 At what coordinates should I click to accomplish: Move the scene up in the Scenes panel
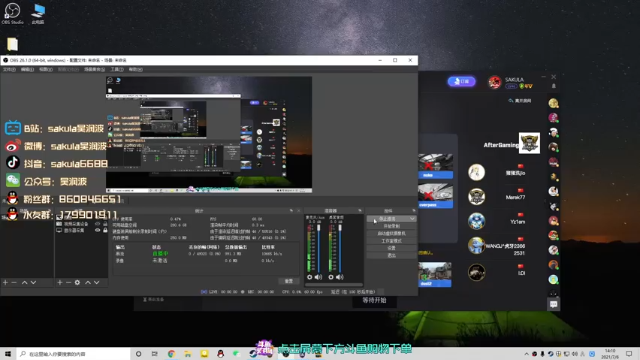pyautogui.click(x=24, y=282)
